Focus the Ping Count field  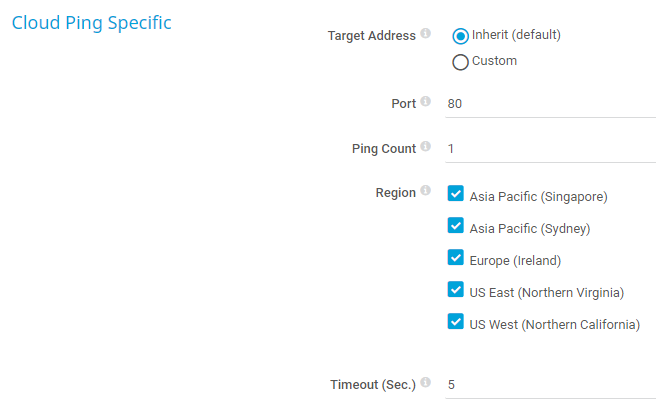click(550, 149)
